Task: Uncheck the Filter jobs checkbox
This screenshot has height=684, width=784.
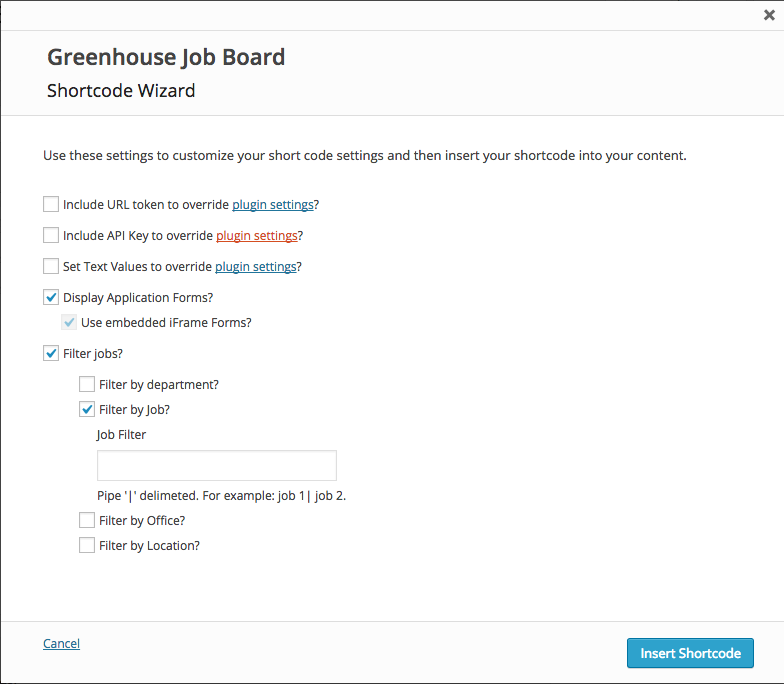Action: click(x=51, y=353)
